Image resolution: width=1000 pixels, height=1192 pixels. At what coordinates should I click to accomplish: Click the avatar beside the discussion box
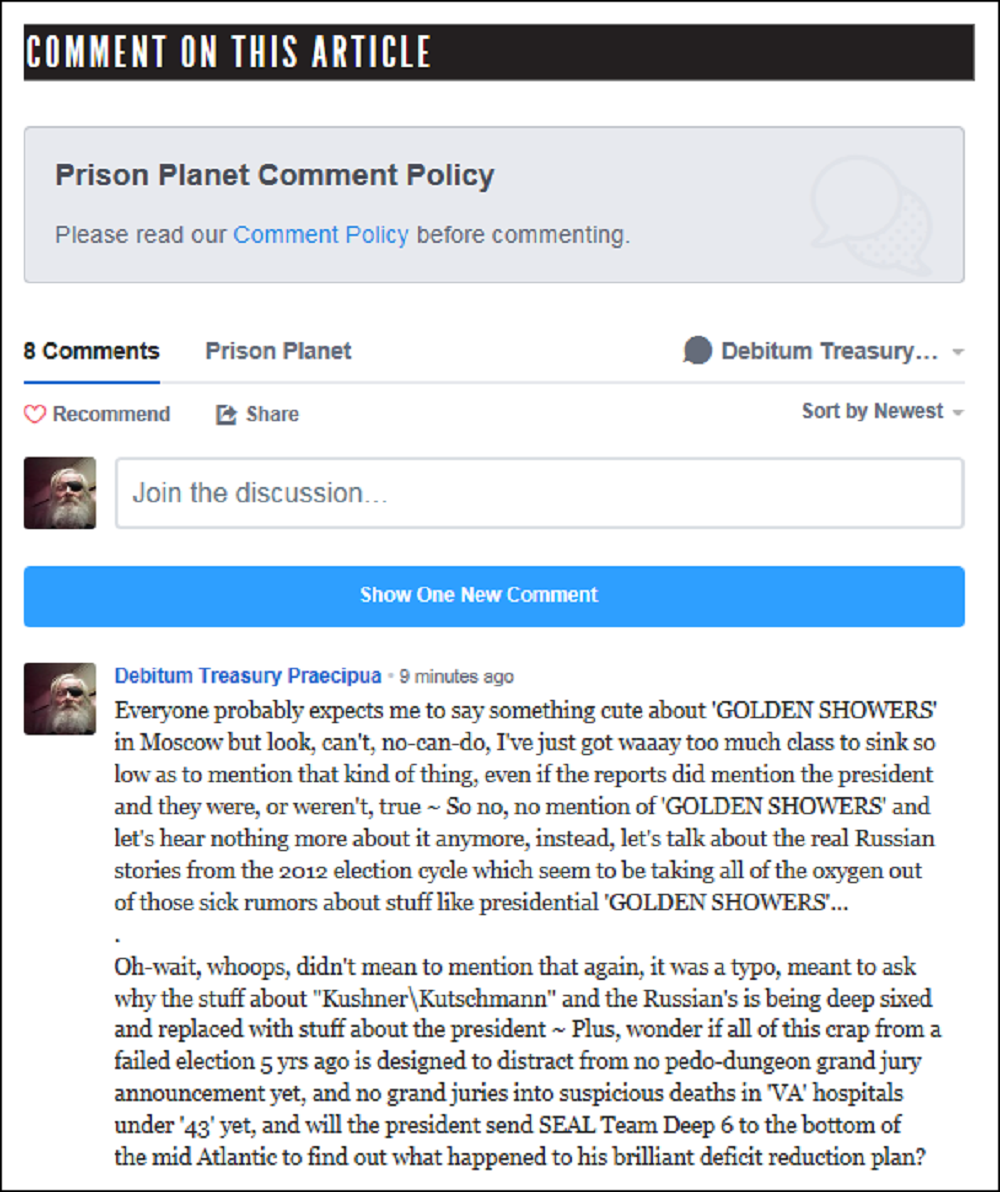[x=60, y=493]
